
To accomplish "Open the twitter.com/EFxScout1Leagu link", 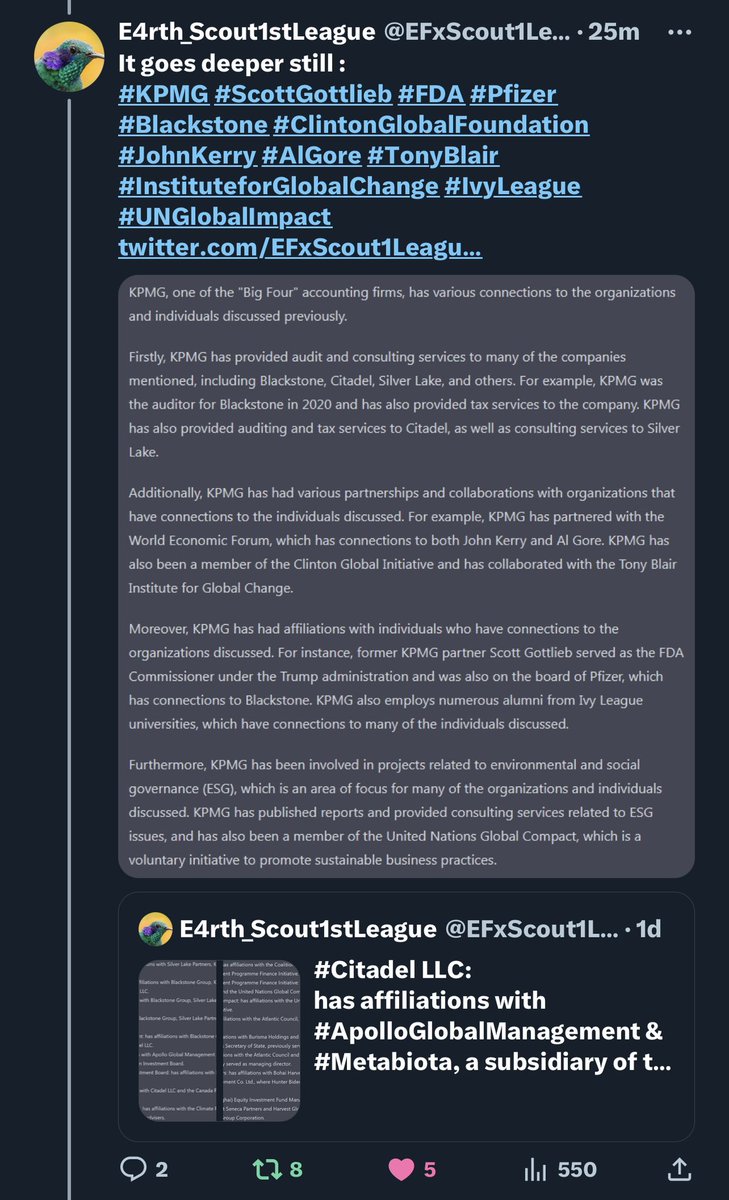I will (300, 247).
